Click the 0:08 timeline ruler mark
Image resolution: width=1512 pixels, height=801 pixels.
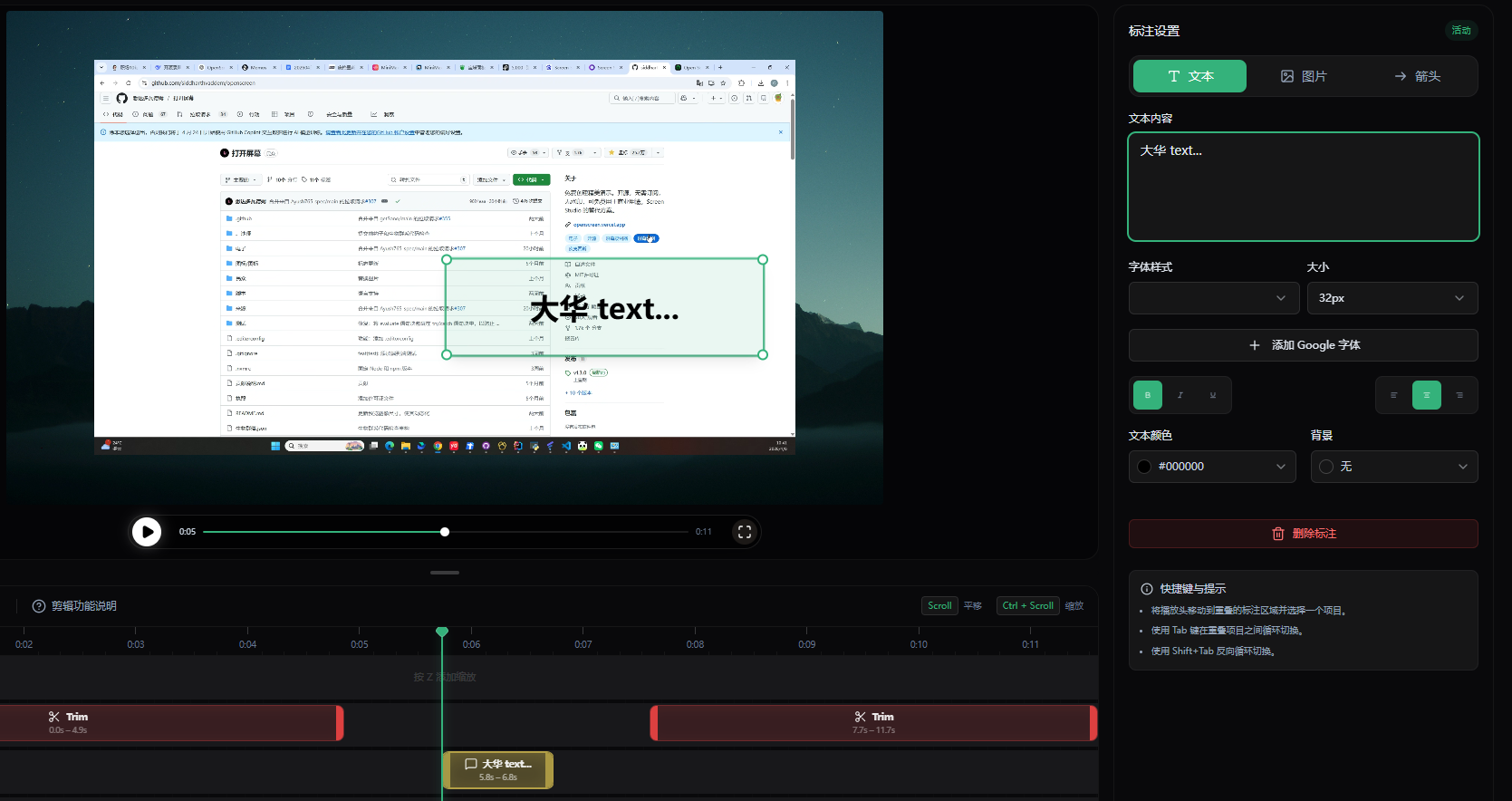point(695,644)
